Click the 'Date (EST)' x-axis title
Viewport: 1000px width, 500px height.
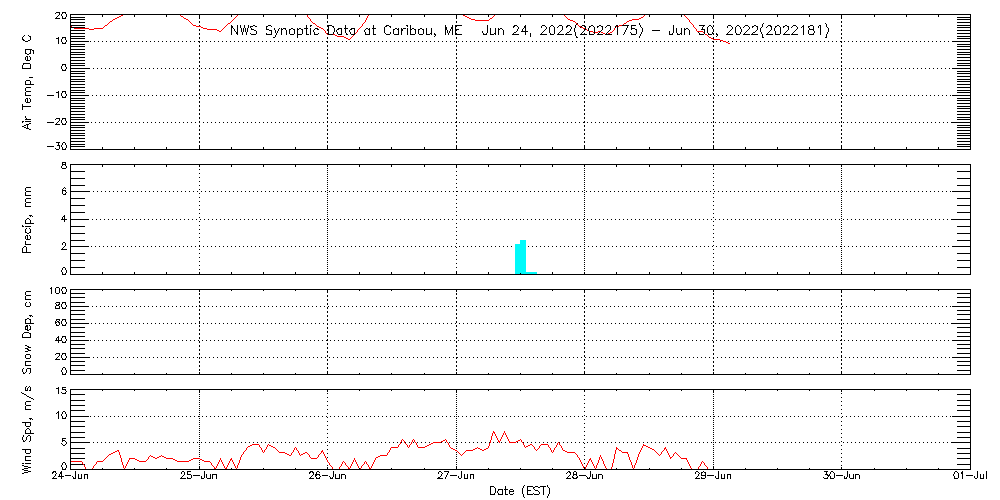tap(520, 491)
